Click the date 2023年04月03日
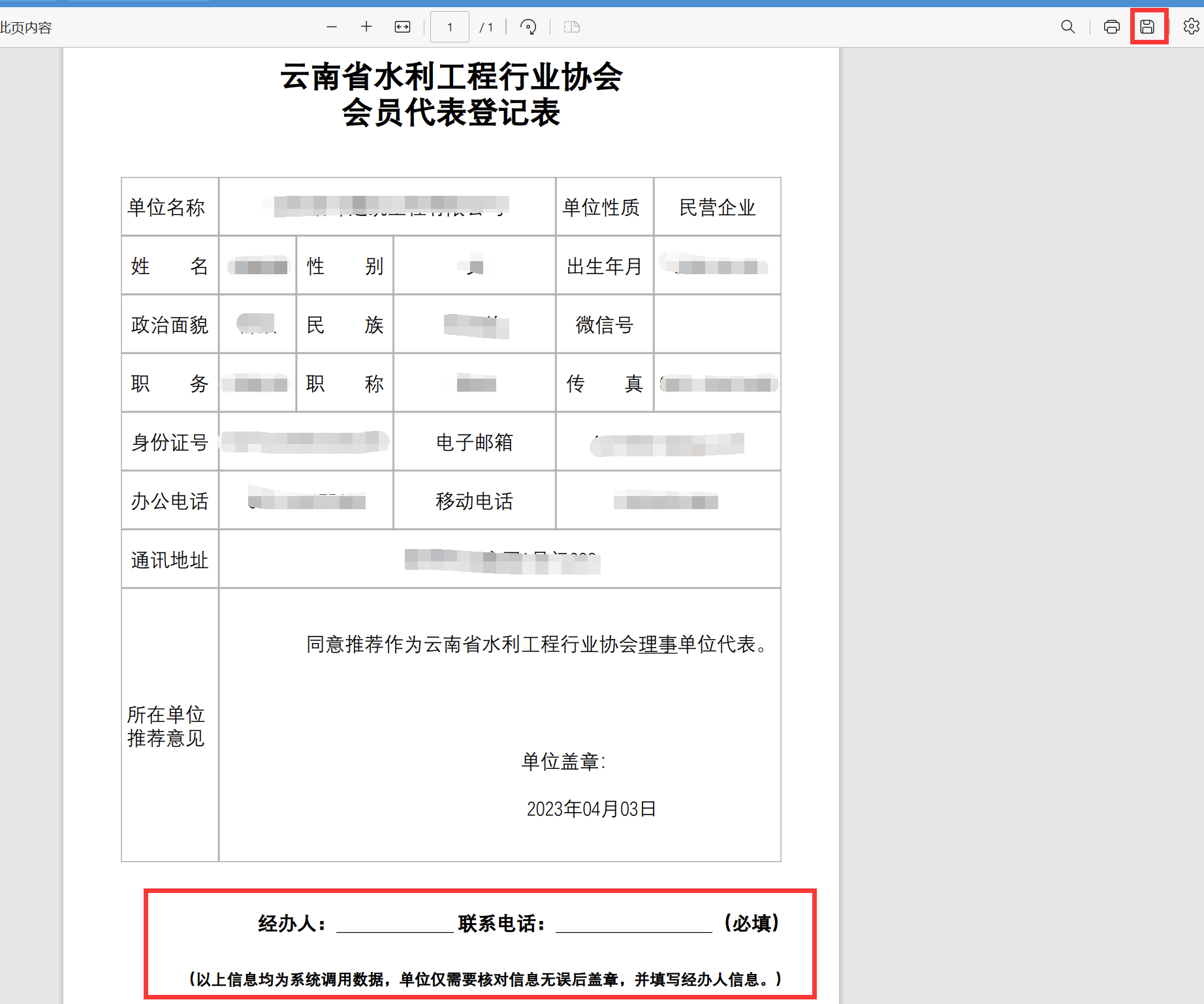 click(591, 809)
